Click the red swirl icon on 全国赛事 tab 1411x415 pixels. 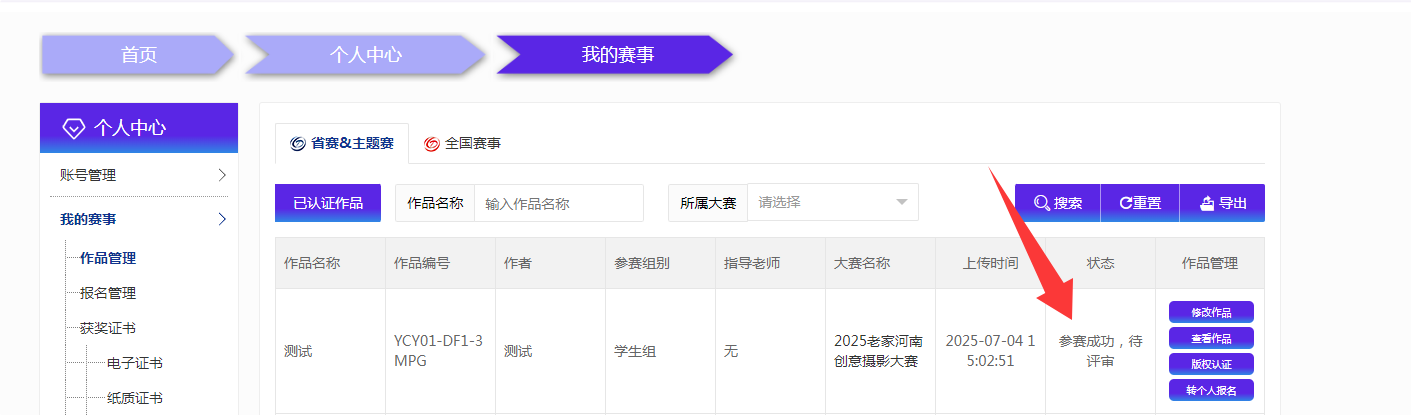[x=432, y=144]
